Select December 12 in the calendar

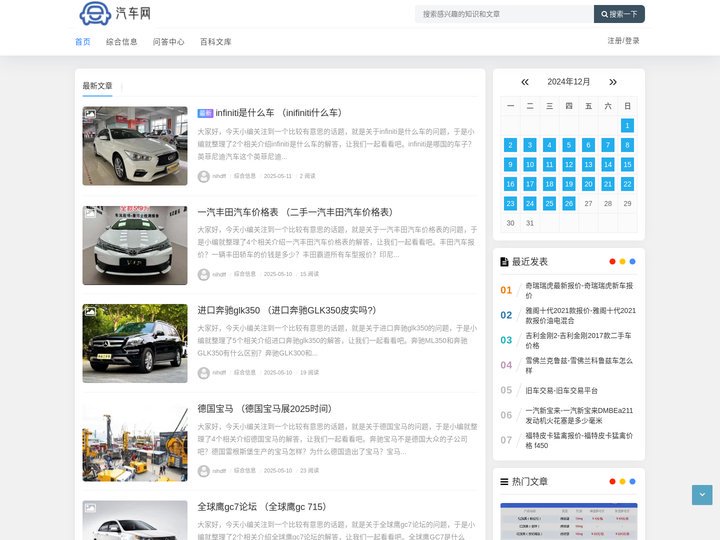(x=568, y=164)
